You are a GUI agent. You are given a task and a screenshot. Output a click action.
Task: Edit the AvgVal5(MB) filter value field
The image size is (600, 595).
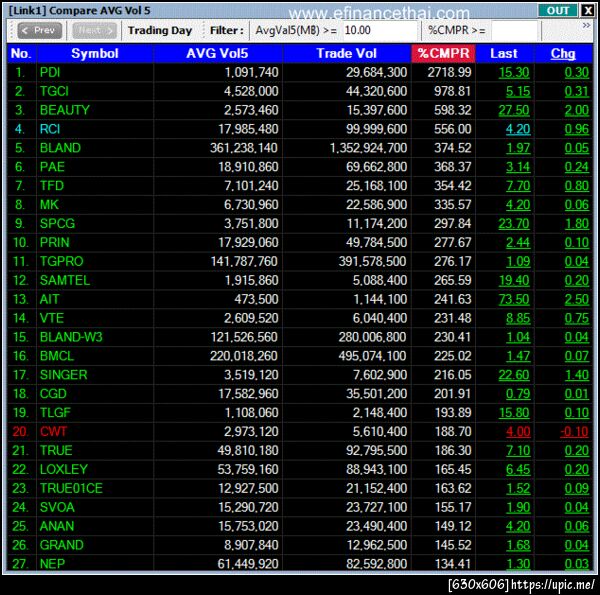[379, 30]
